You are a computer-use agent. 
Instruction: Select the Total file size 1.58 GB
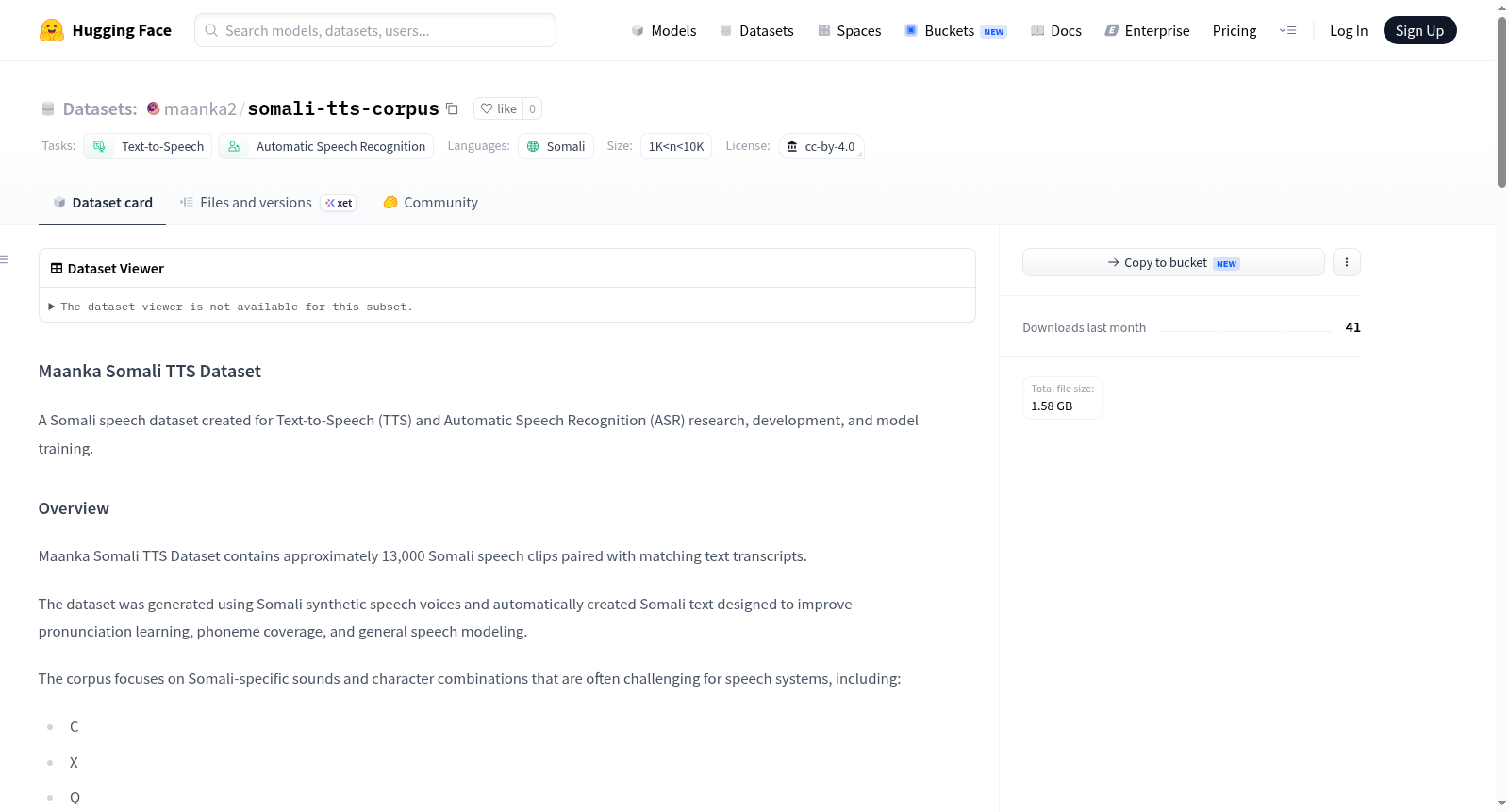tap(1062, 398)
